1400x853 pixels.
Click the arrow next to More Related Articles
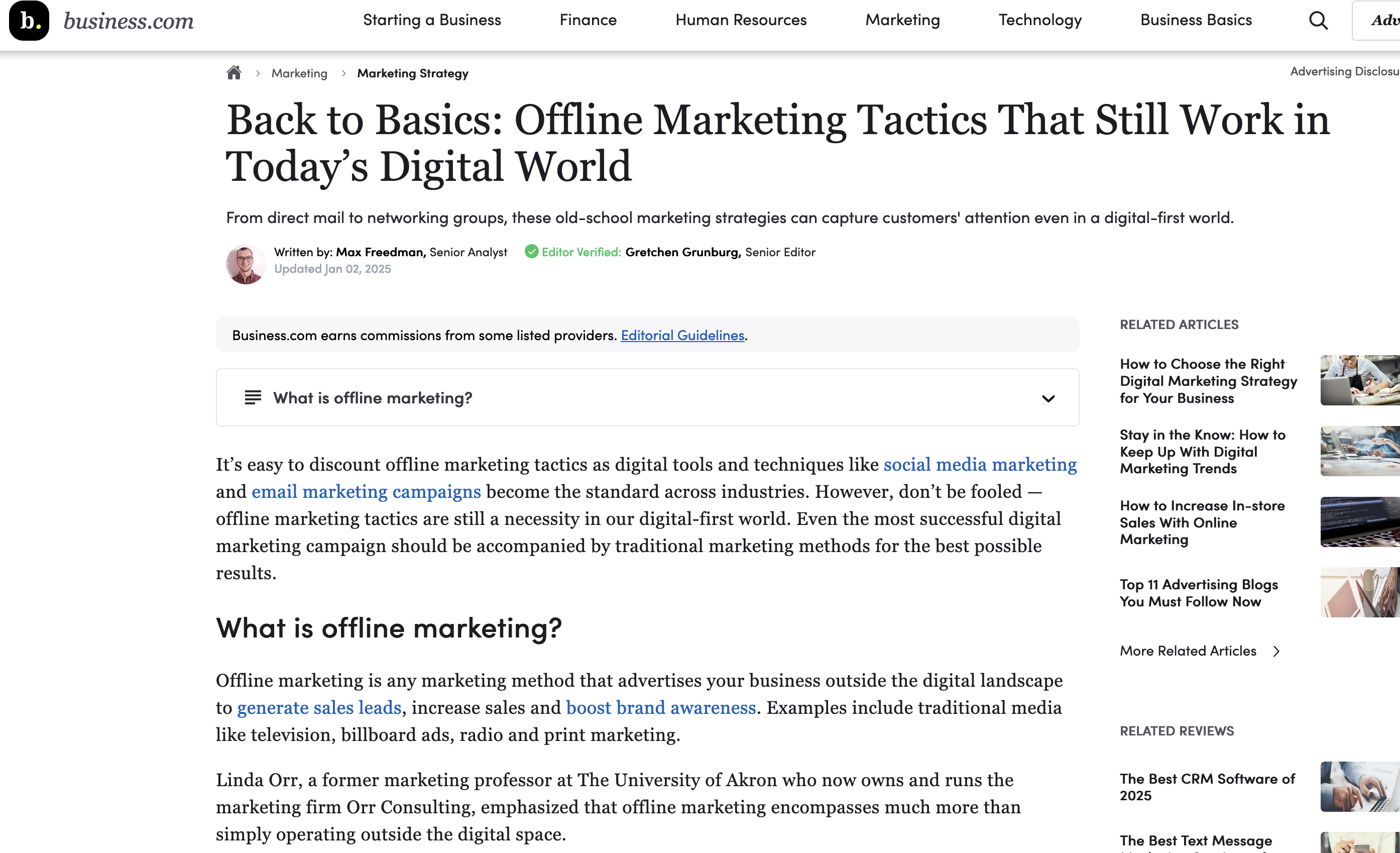pyautogui.click(x=1276, y=651)
